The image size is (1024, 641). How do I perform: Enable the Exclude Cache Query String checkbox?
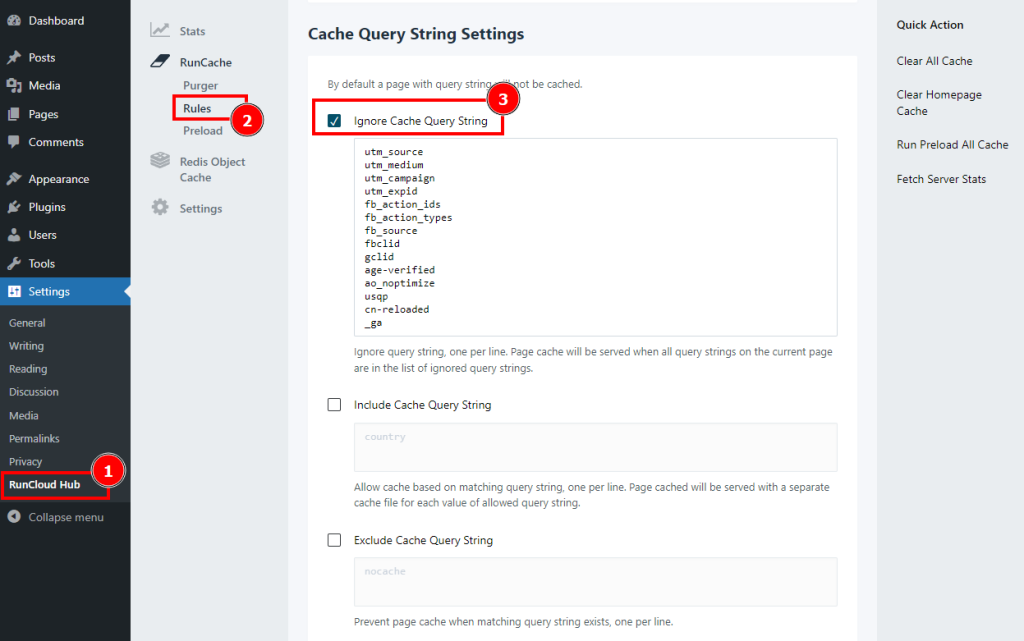pyautogui.click(x=335, y=540)
